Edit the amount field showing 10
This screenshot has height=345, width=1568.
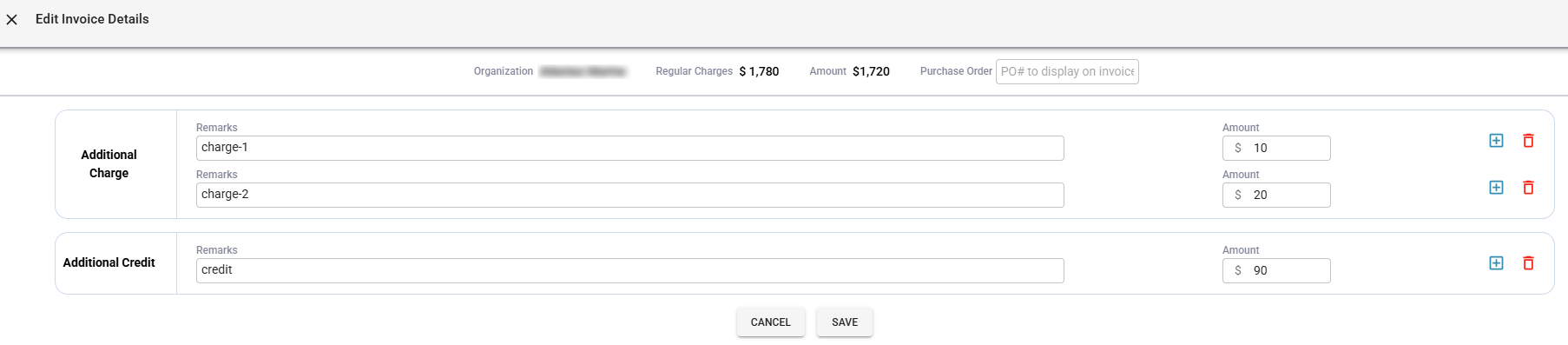[1276, 148]
